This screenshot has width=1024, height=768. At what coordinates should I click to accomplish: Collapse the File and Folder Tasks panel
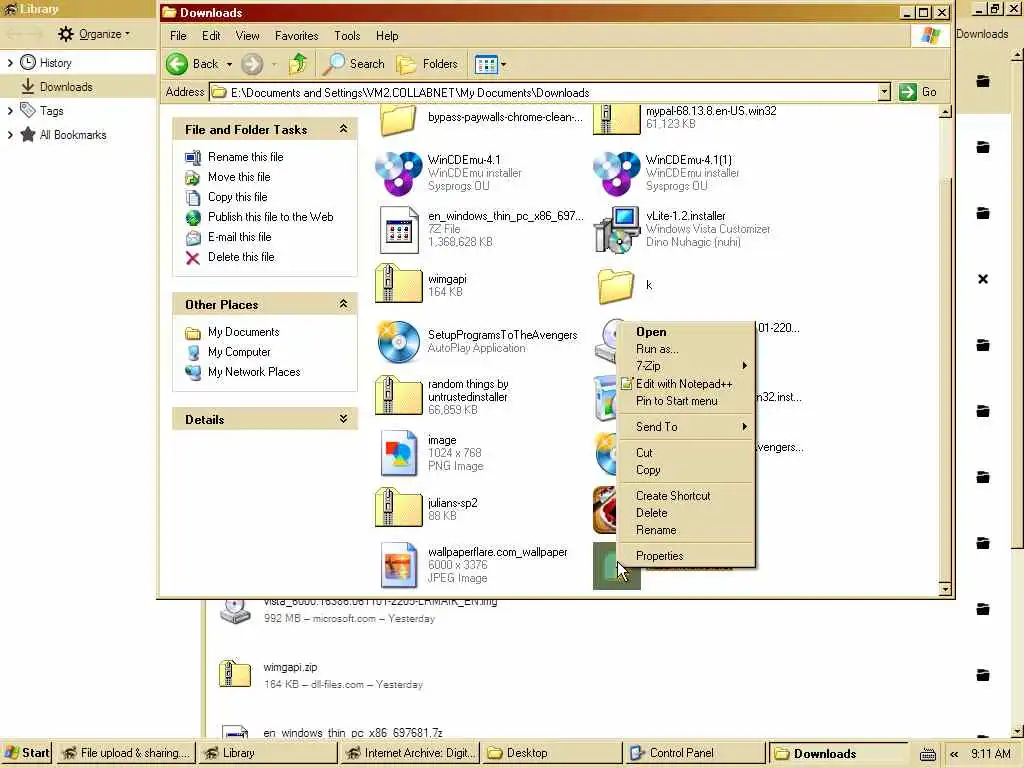coord(344,129)
